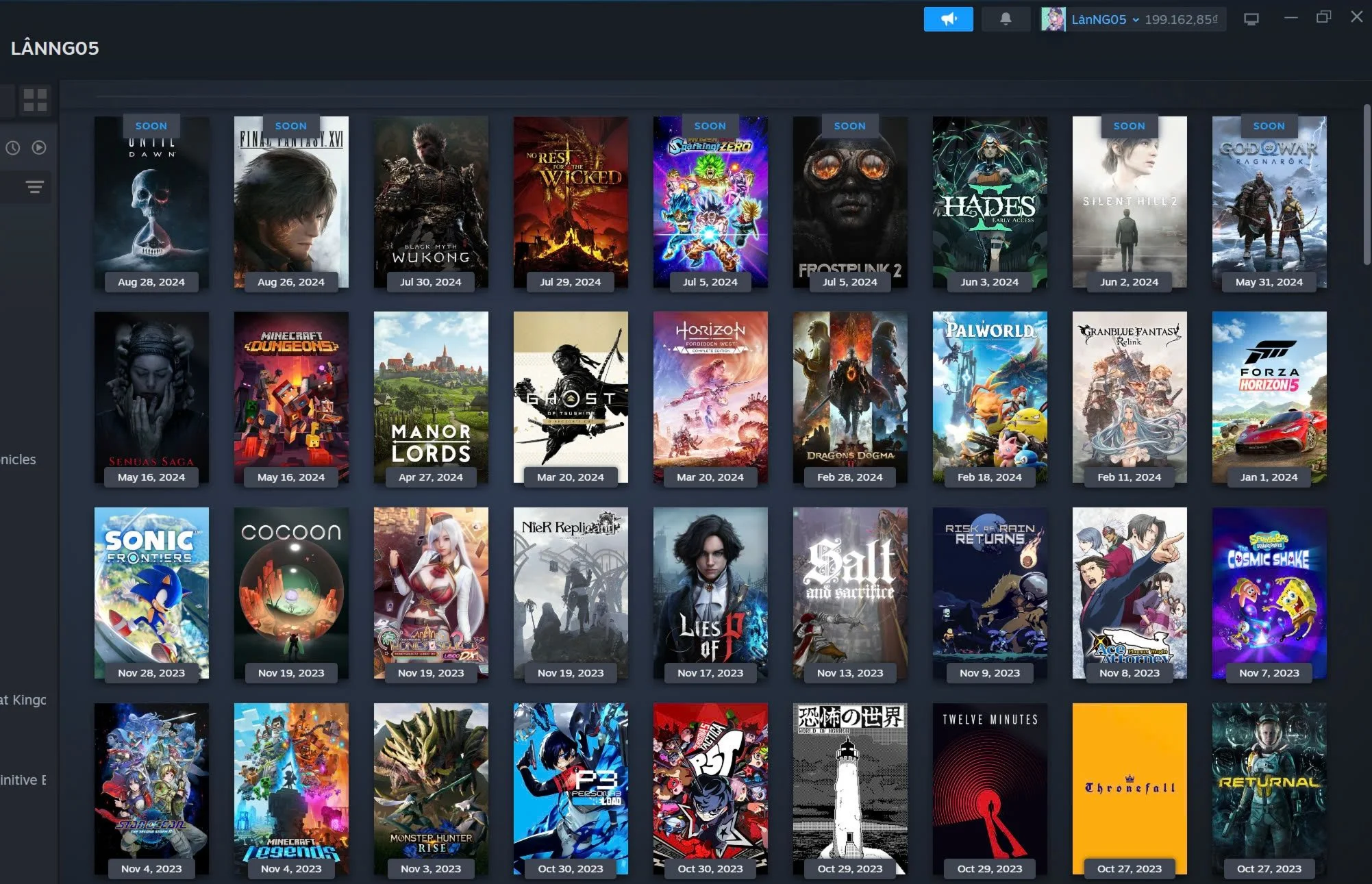Image resolution: width=1372 pixels, height=884 pixels.
Task: Open Silent Hill 2 cover
Action: click(1130, 202)
